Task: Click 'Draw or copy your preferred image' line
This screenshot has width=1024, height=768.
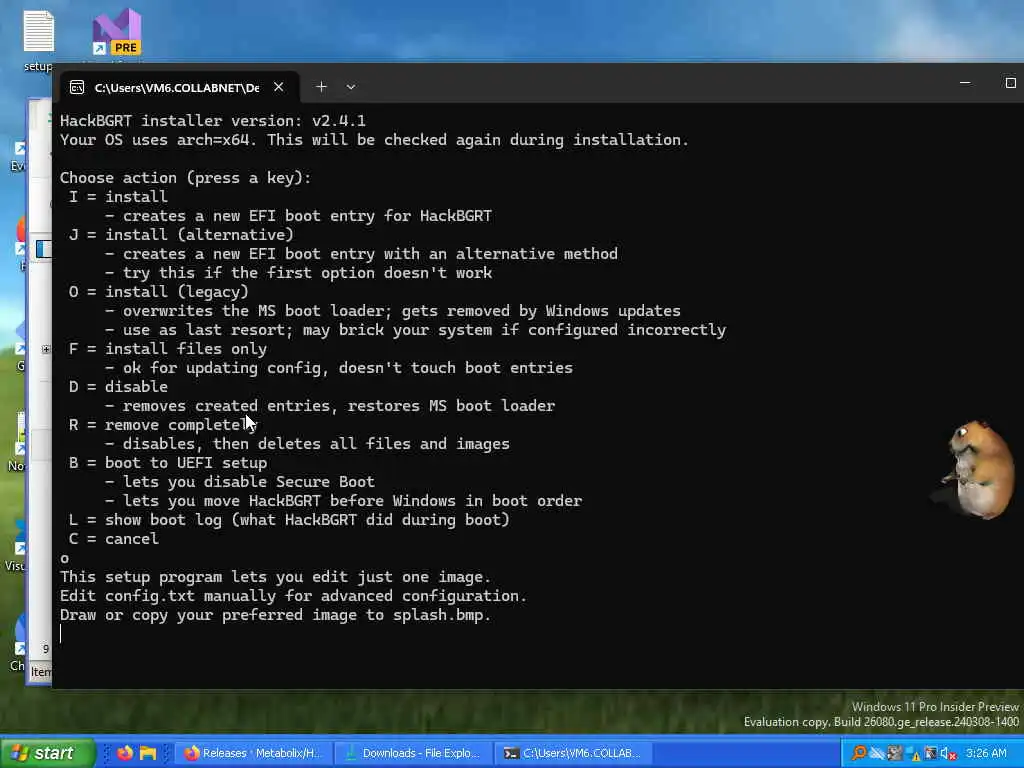Action: 275,615
